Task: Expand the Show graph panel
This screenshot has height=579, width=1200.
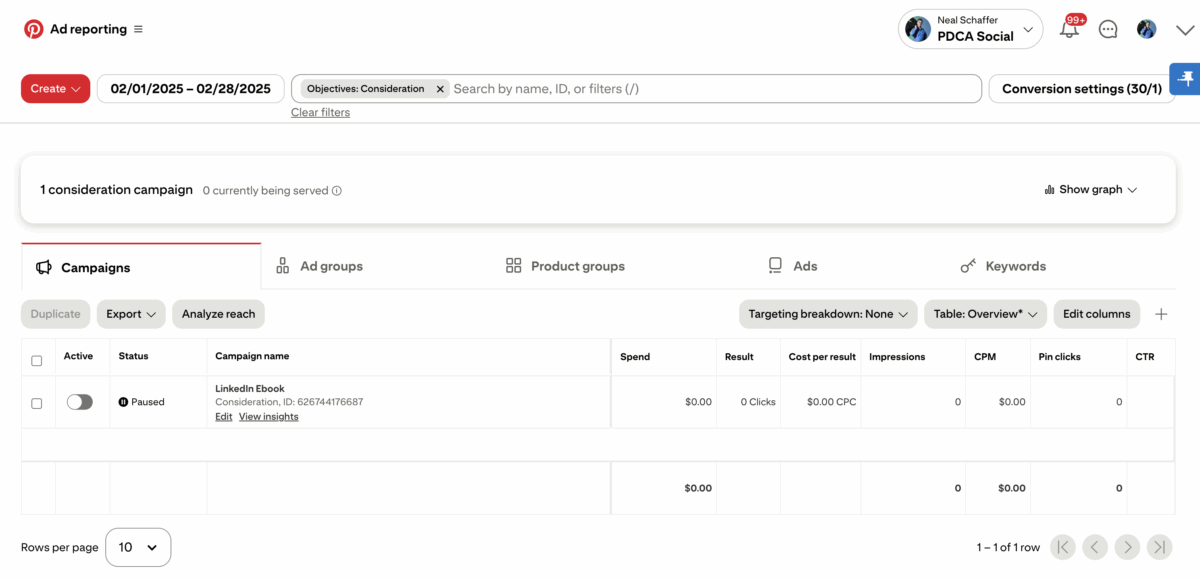Action: coord(1090,190)
